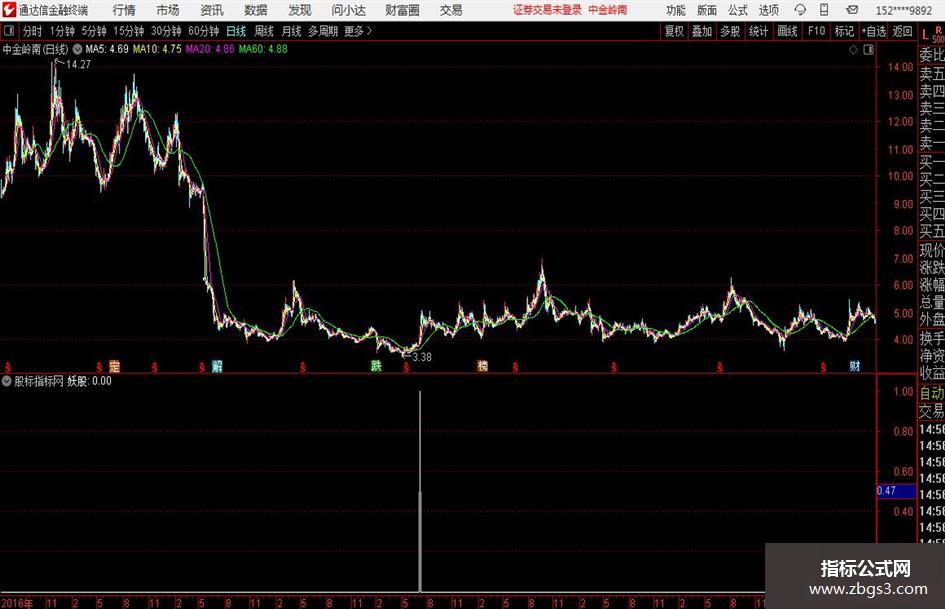This screenshot has height=609, width=945.
Task: Switch to 30分钟 chart period
Action: coord(166,31)
